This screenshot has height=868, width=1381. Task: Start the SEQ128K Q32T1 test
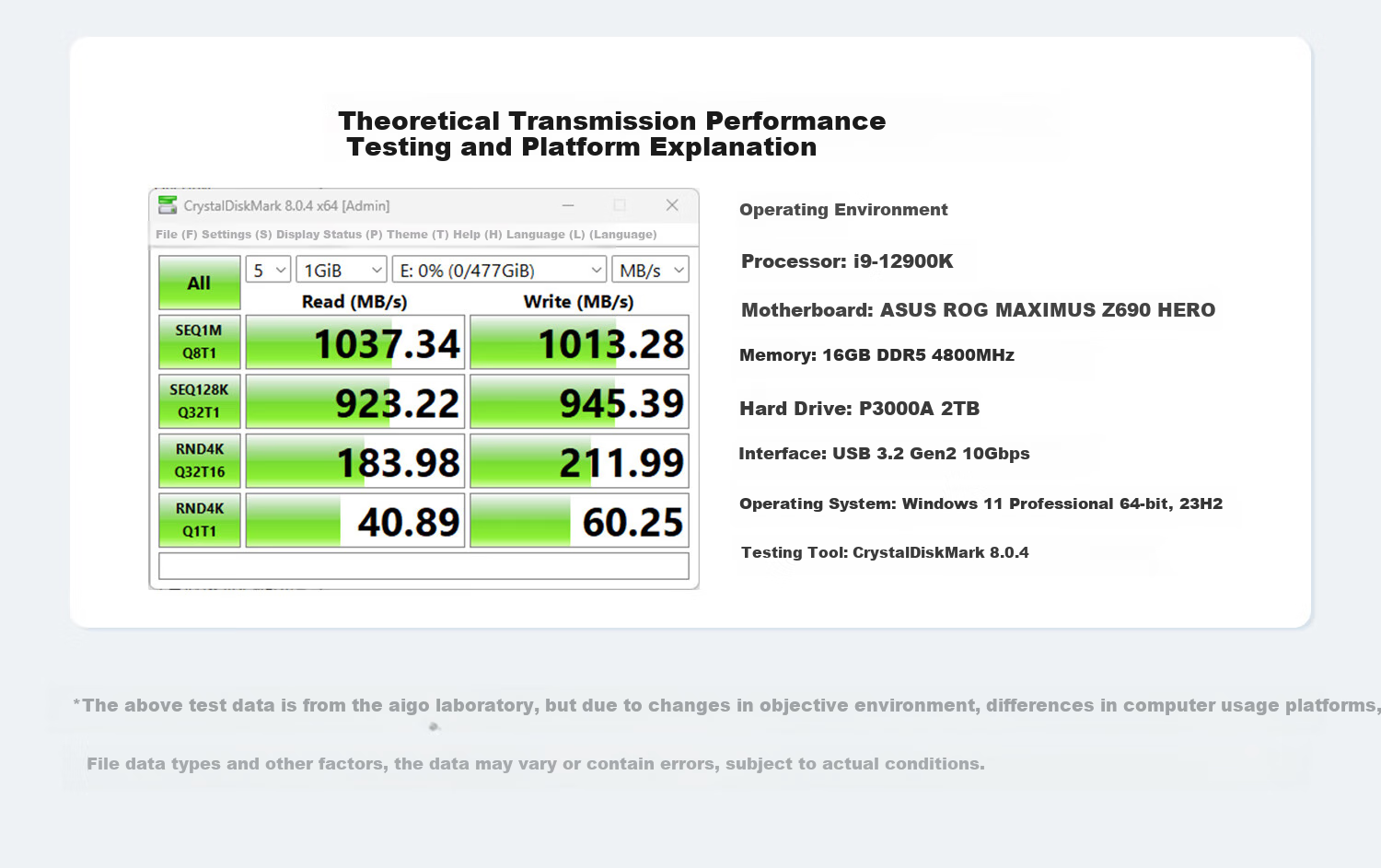tap(199, 401)
